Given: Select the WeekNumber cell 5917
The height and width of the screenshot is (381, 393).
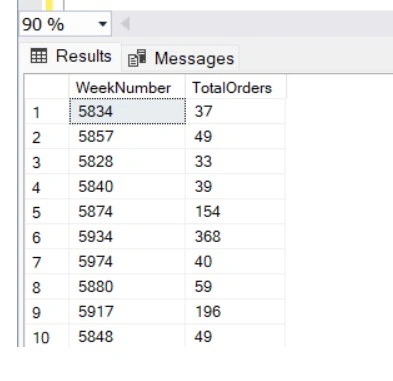Looking at the screenshot, I should (127, 311).
